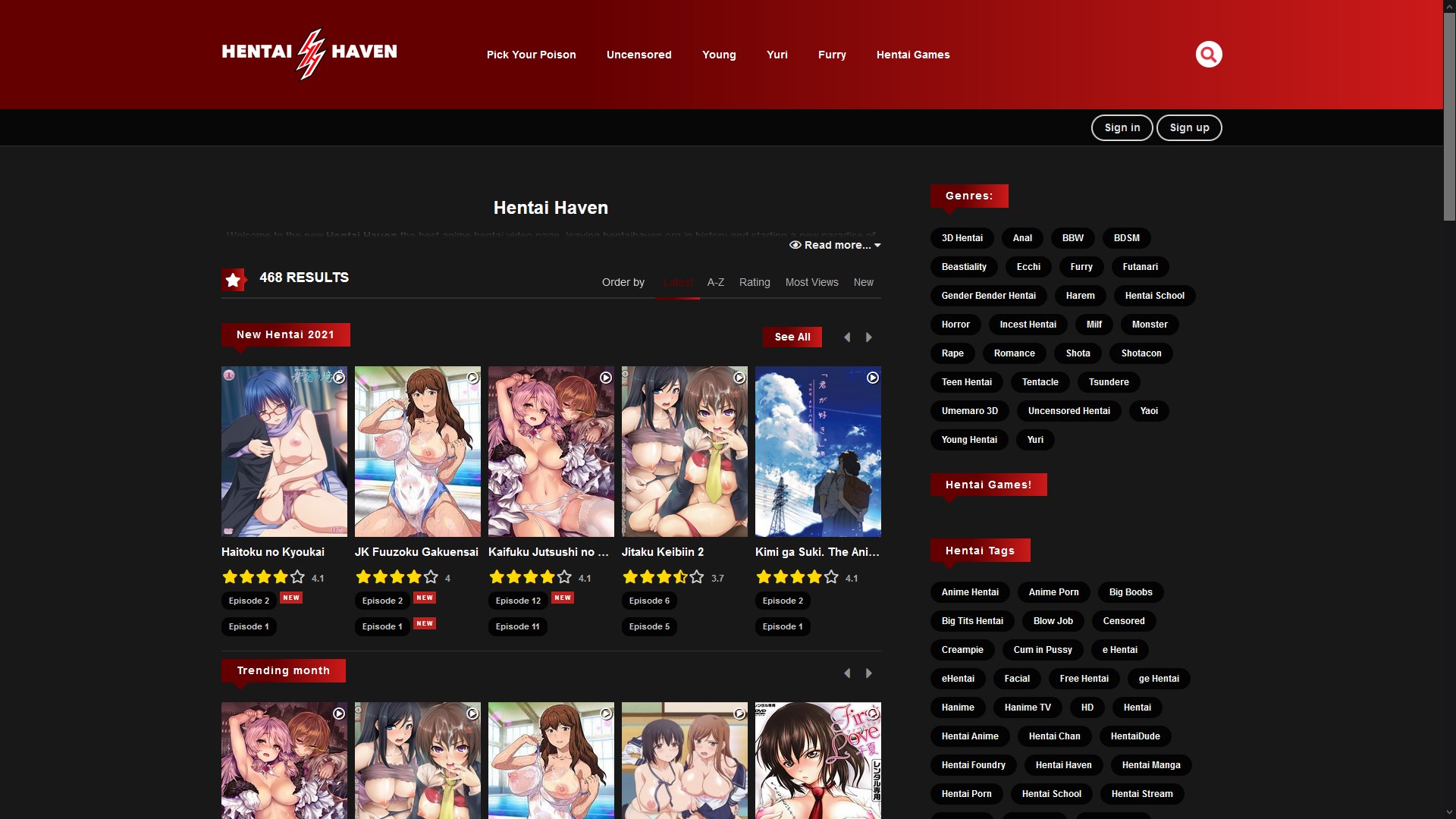
Task: Sort results by Rating
Action: pyautogui.click(x=755, y=282)
